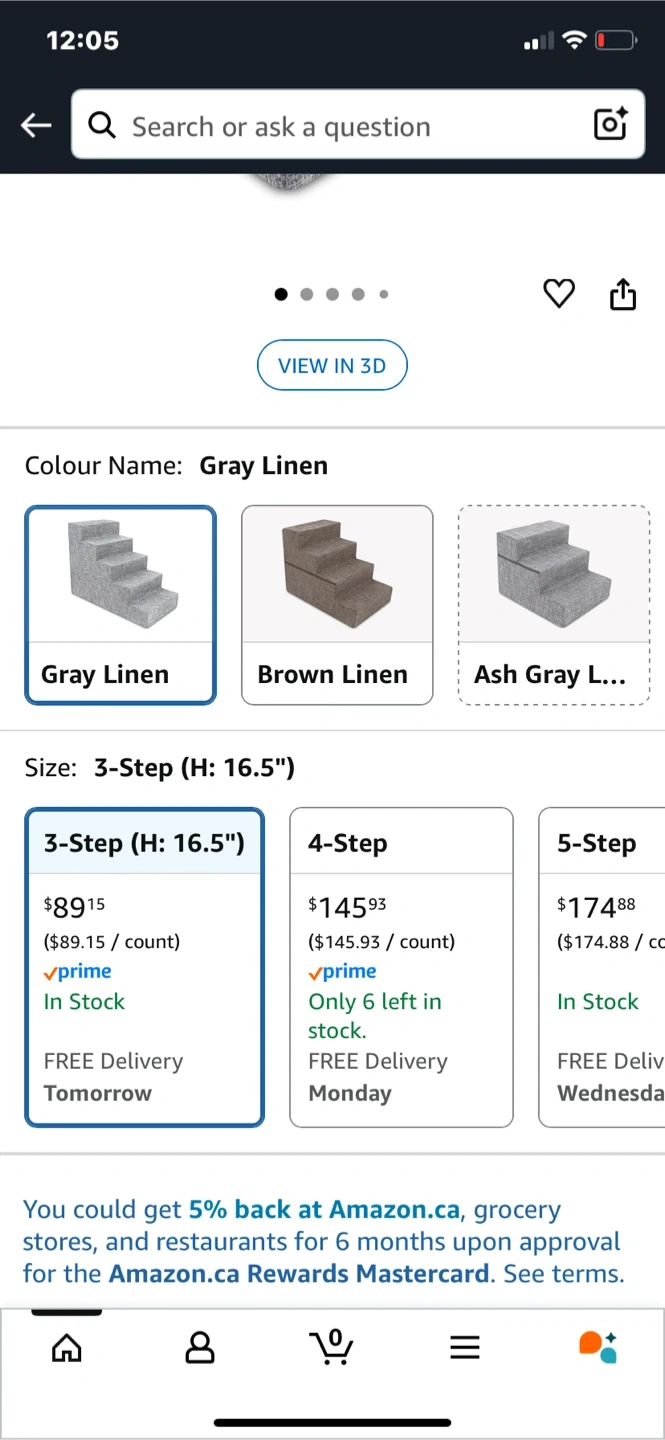Jump to second image carousel dot
This screenshot has height=1440, width=665.
tap(307, 294)
